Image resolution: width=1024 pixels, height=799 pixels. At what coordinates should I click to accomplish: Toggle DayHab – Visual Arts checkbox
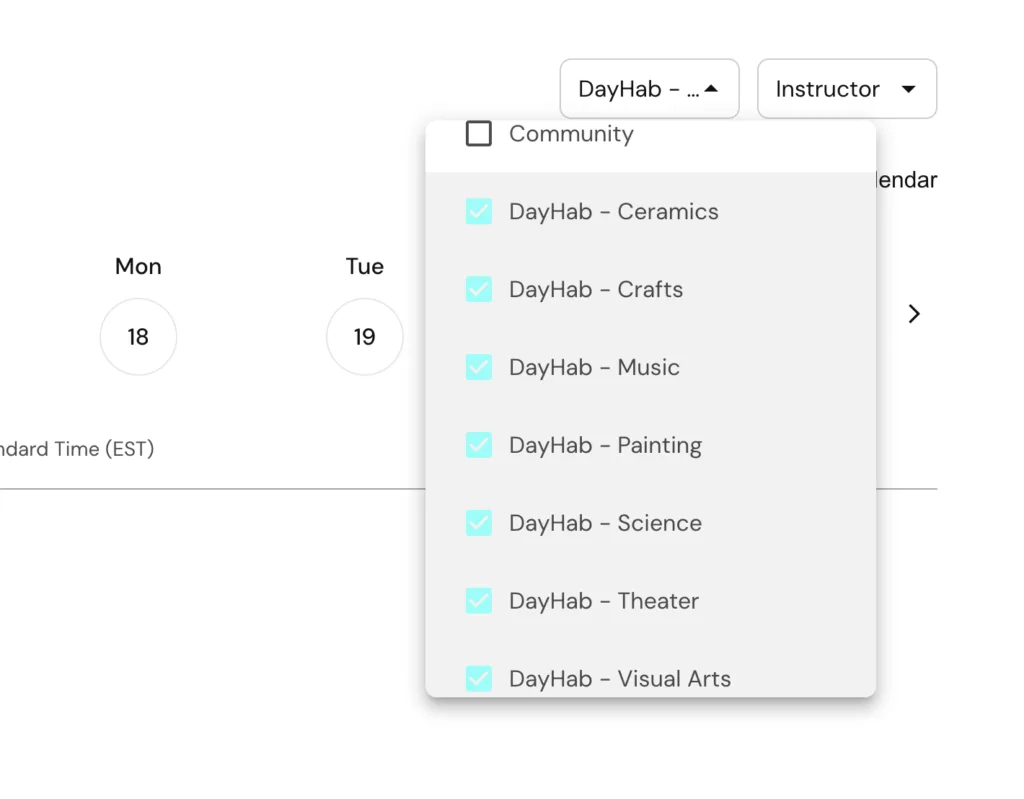479,678
